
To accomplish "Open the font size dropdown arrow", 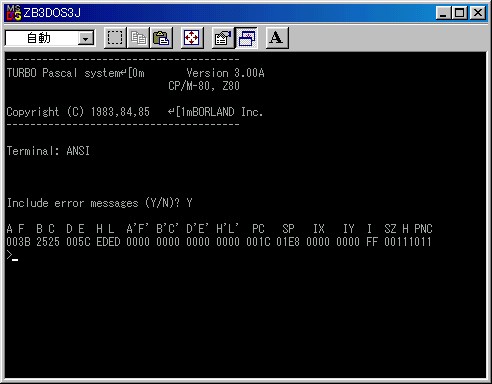I will pyautogui.click(x=86, y=39).
